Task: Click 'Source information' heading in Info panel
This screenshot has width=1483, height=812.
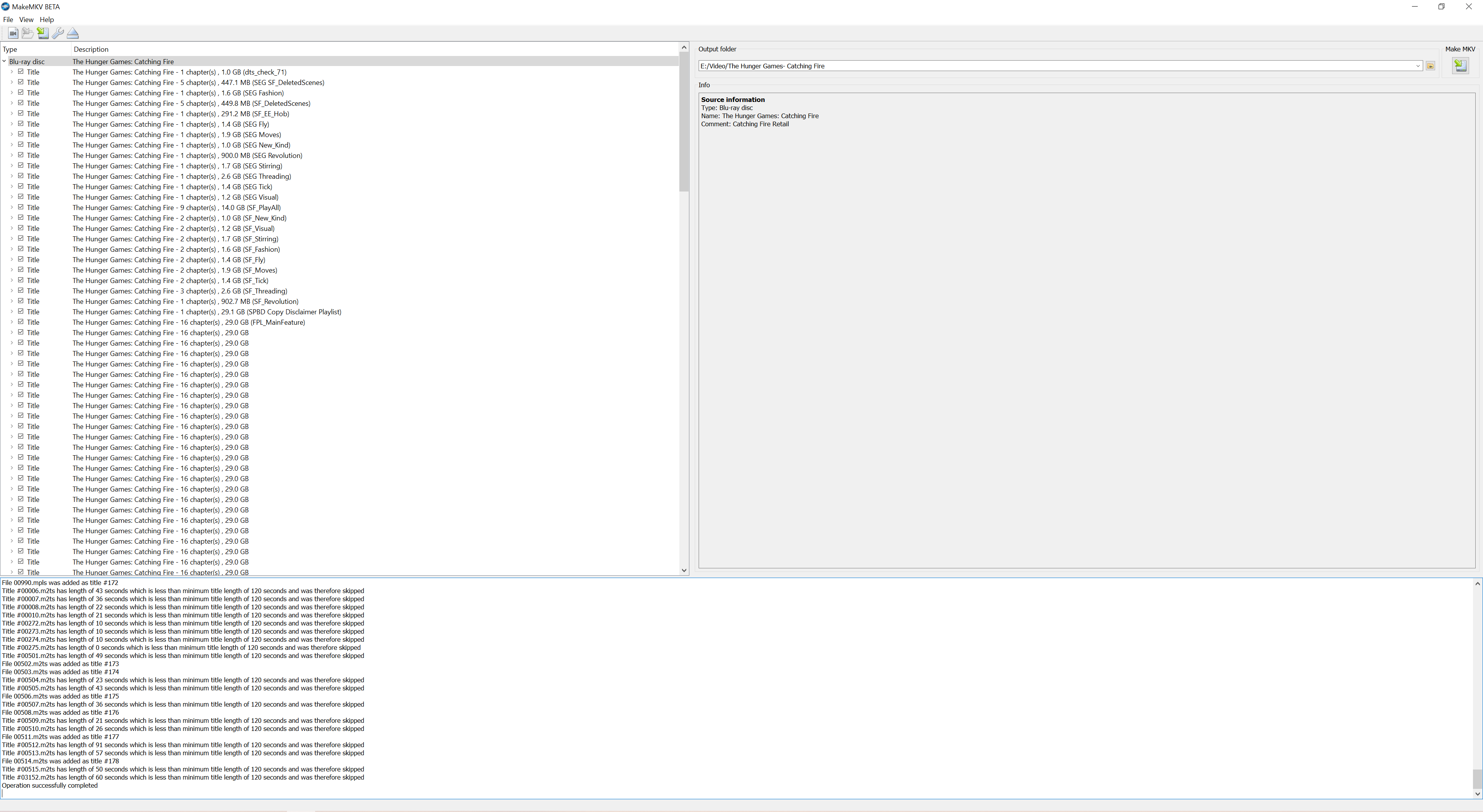Action: pos(733,100)
